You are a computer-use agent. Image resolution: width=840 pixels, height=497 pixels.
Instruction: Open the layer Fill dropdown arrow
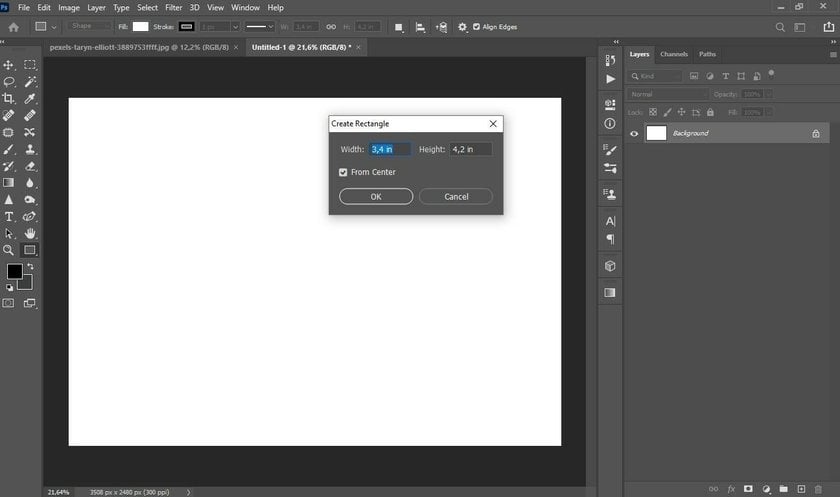tap(769, 112)
